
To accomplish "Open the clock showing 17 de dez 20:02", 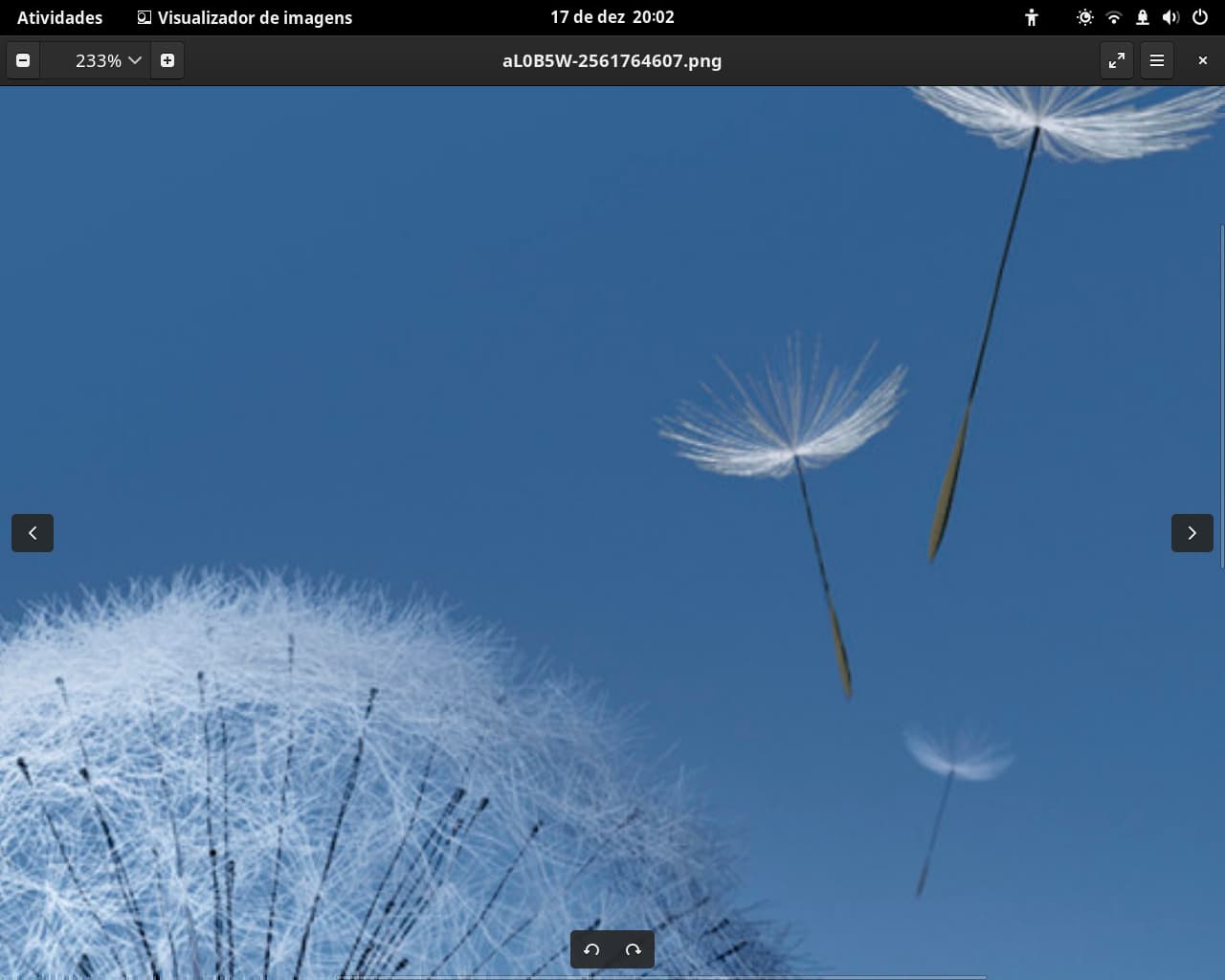I will (x=612, y=17).
